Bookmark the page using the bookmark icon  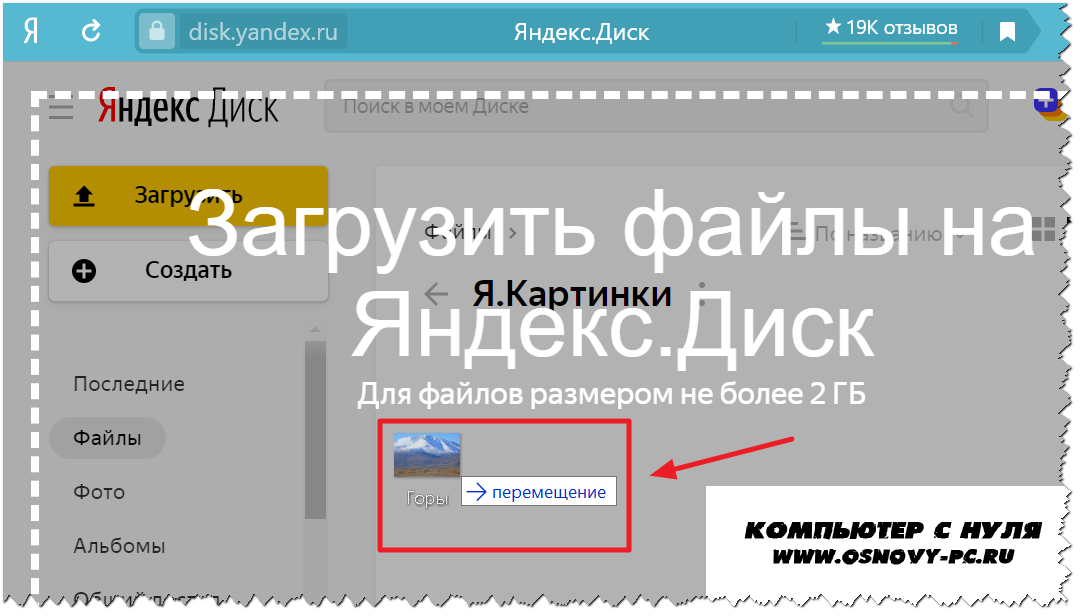1007,32
